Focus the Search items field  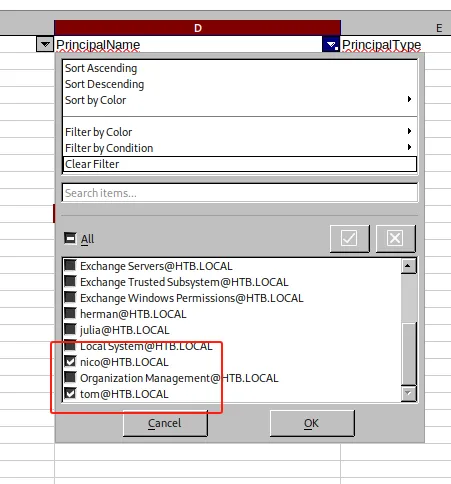pyautogui.click(x=240, y=193)
